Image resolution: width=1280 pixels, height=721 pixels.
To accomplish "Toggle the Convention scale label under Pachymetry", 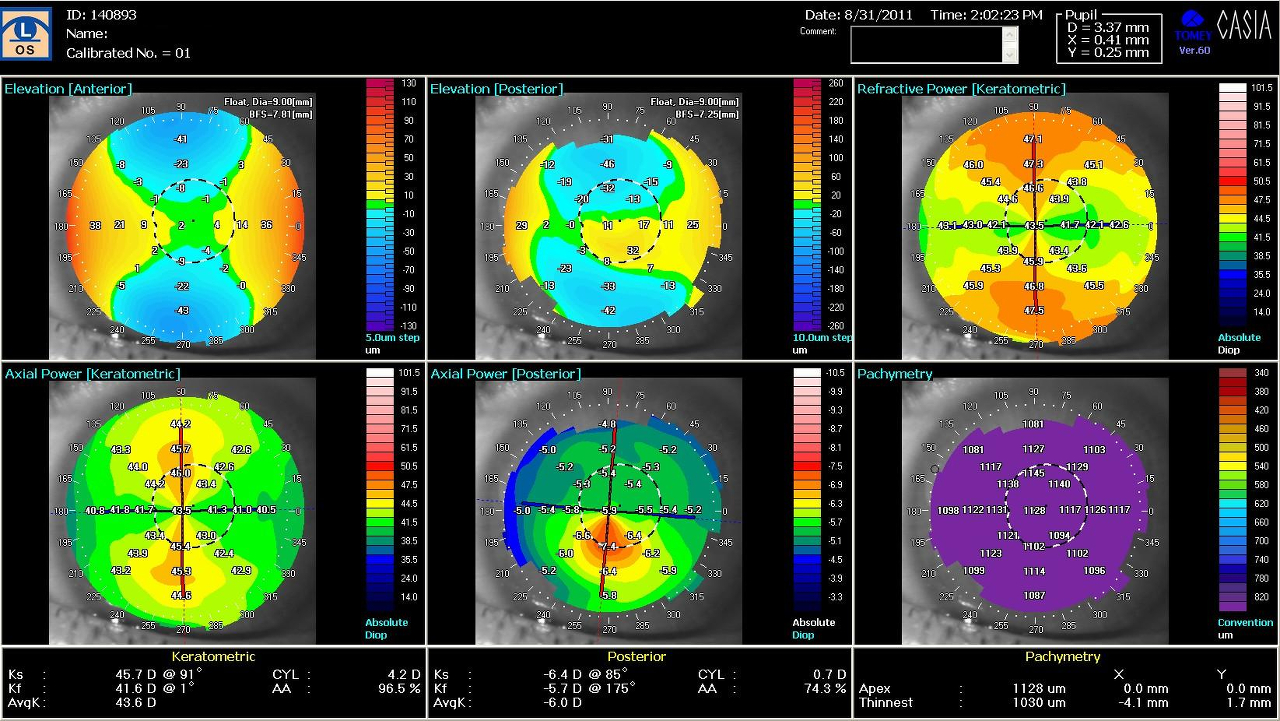I will point(1245,623).
